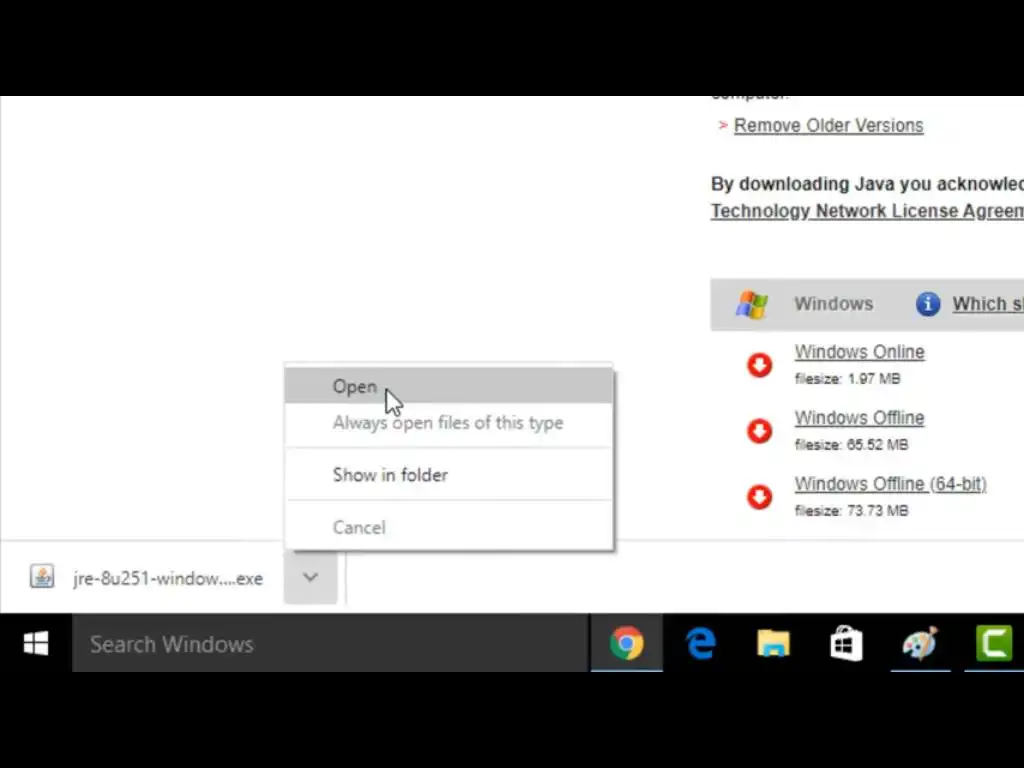
Task: Switch to Chrome in the taskbar
Action: tap(627, 643)
